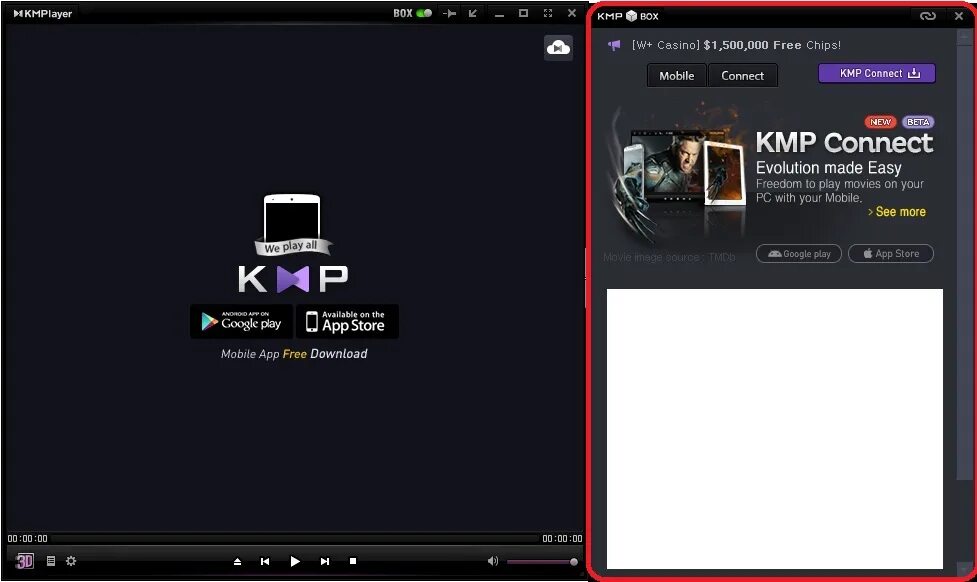Switch to the Connect tab
Screen dimensions: 977x582
(742, 75)
